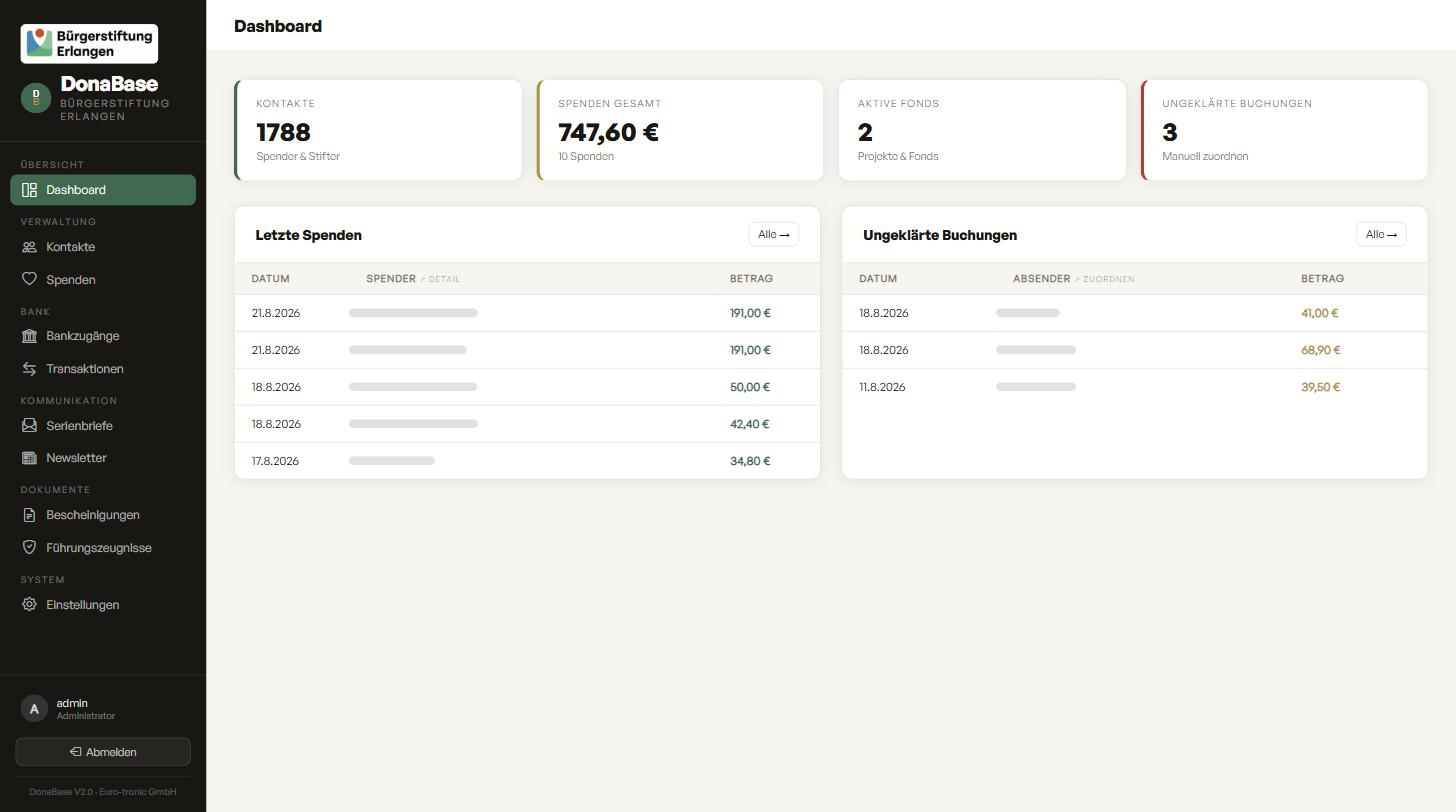The image size is (1456, 812).
Task: Click the Bankzugänge bank building icon
Action: tap(29, 336)
